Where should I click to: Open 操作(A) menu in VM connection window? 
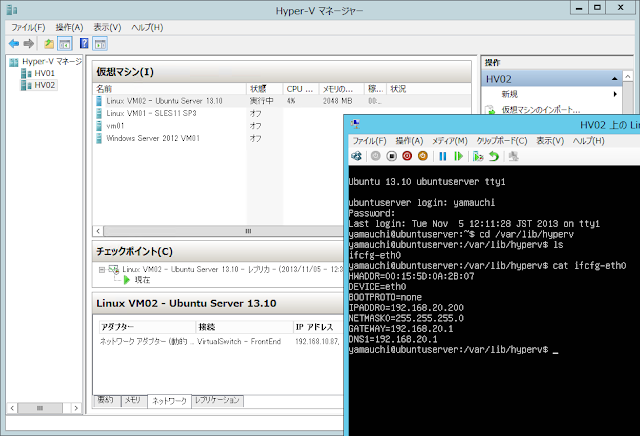click(x=409, y=141)
